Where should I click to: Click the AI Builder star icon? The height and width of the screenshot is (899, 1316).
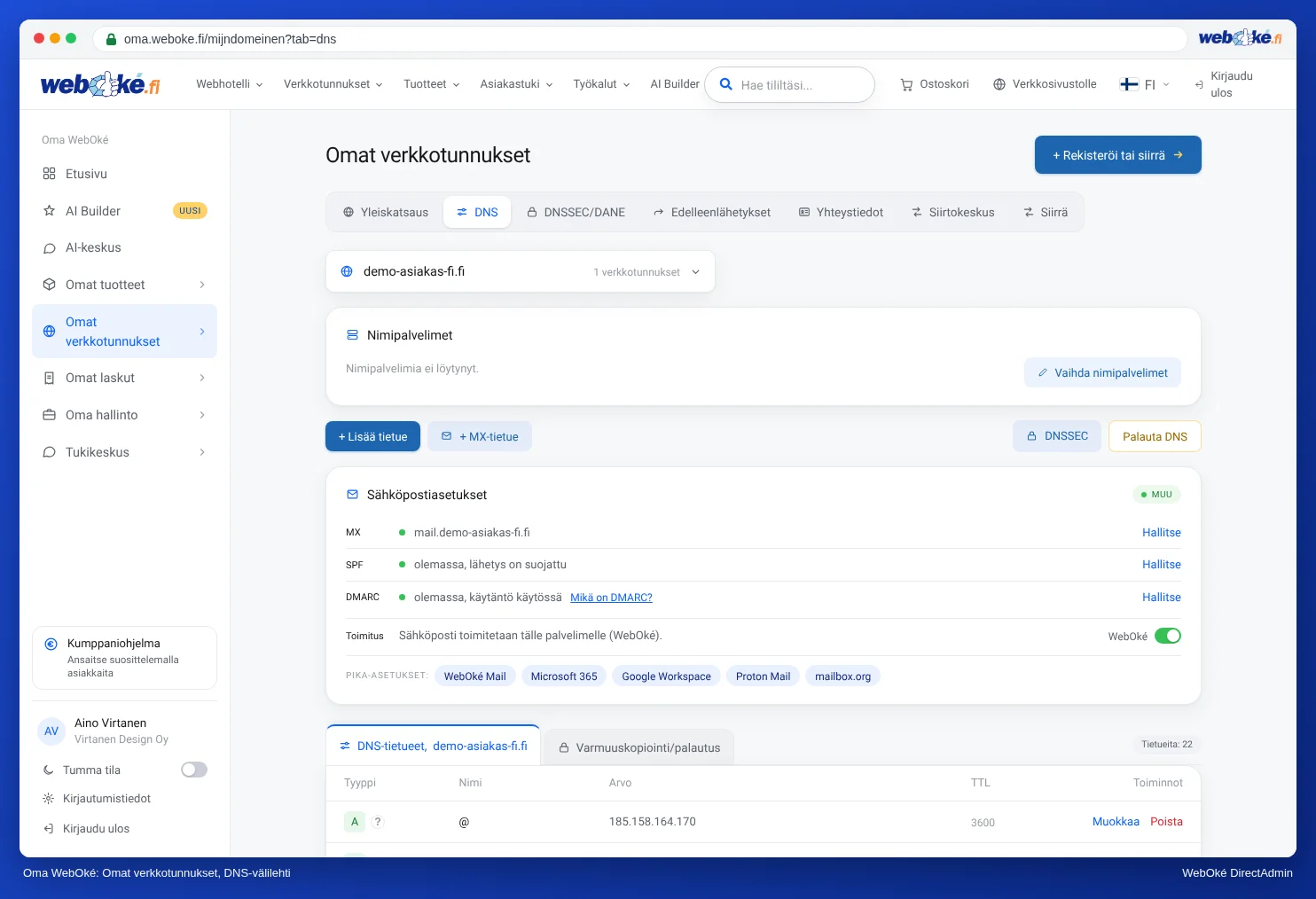click(x=50, y=211)
